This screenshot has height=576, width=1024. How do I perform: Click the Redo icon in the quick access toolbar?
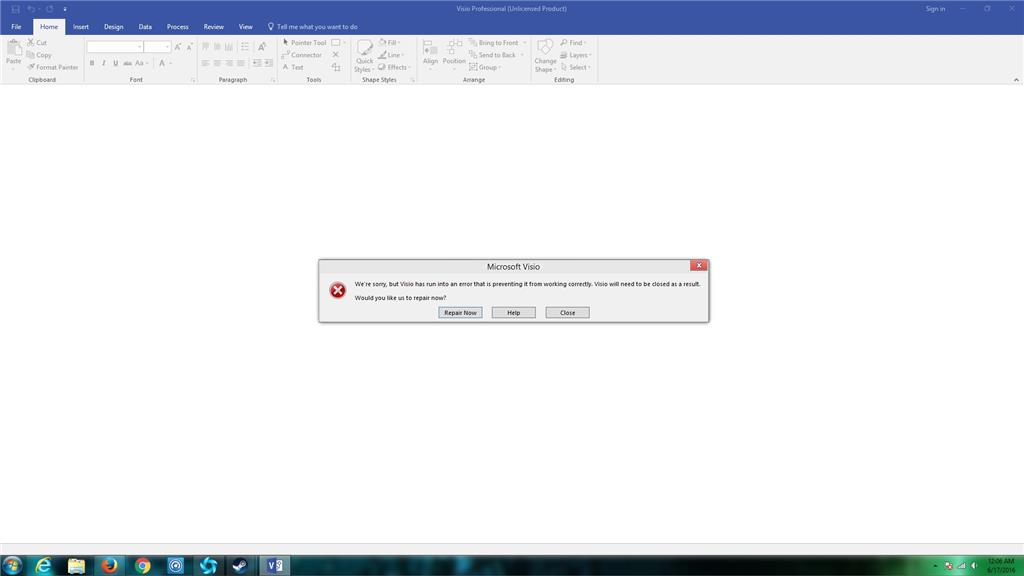[x=49, y=9]
